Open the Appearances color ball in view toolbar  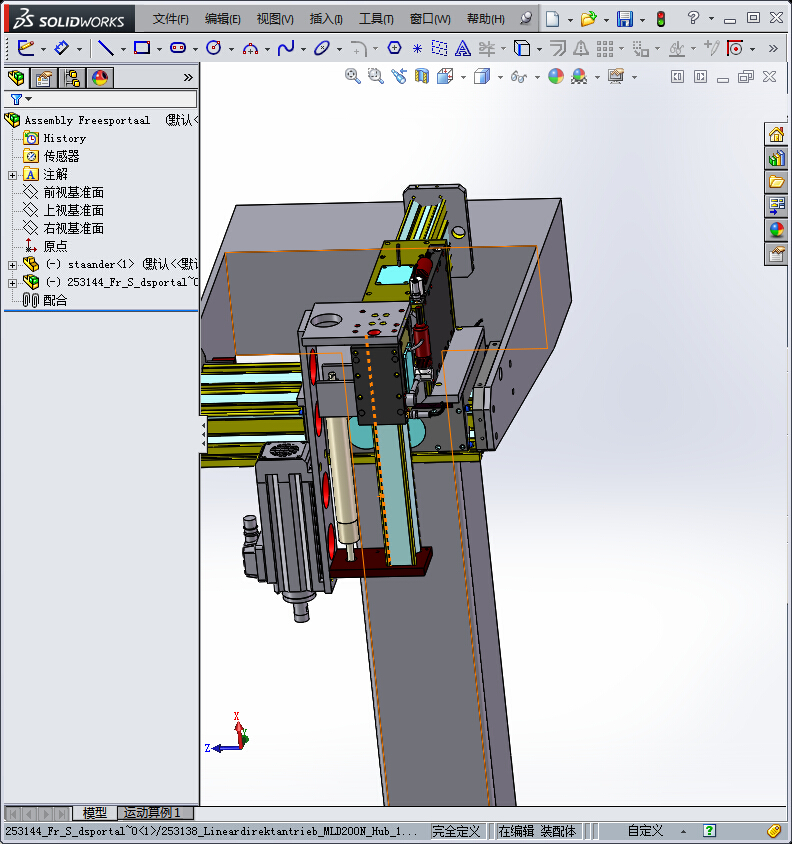tap(556, 76)
